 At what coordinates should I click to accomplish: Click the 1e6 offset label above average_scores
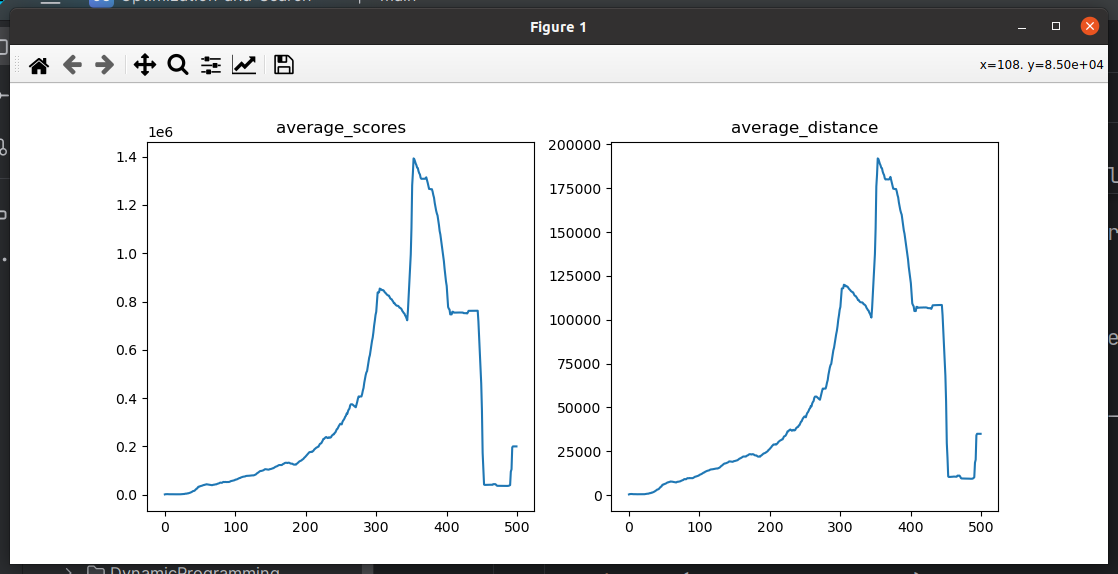159,132
